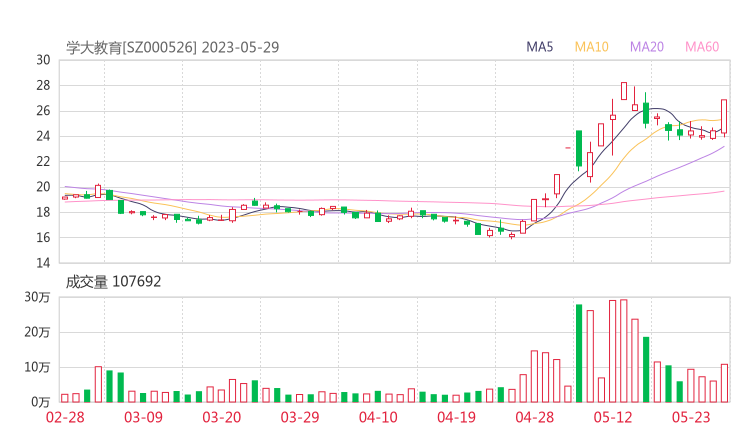Click the price axis value 20
Viewport: 740px width, 440px height.
click(43, 187)
